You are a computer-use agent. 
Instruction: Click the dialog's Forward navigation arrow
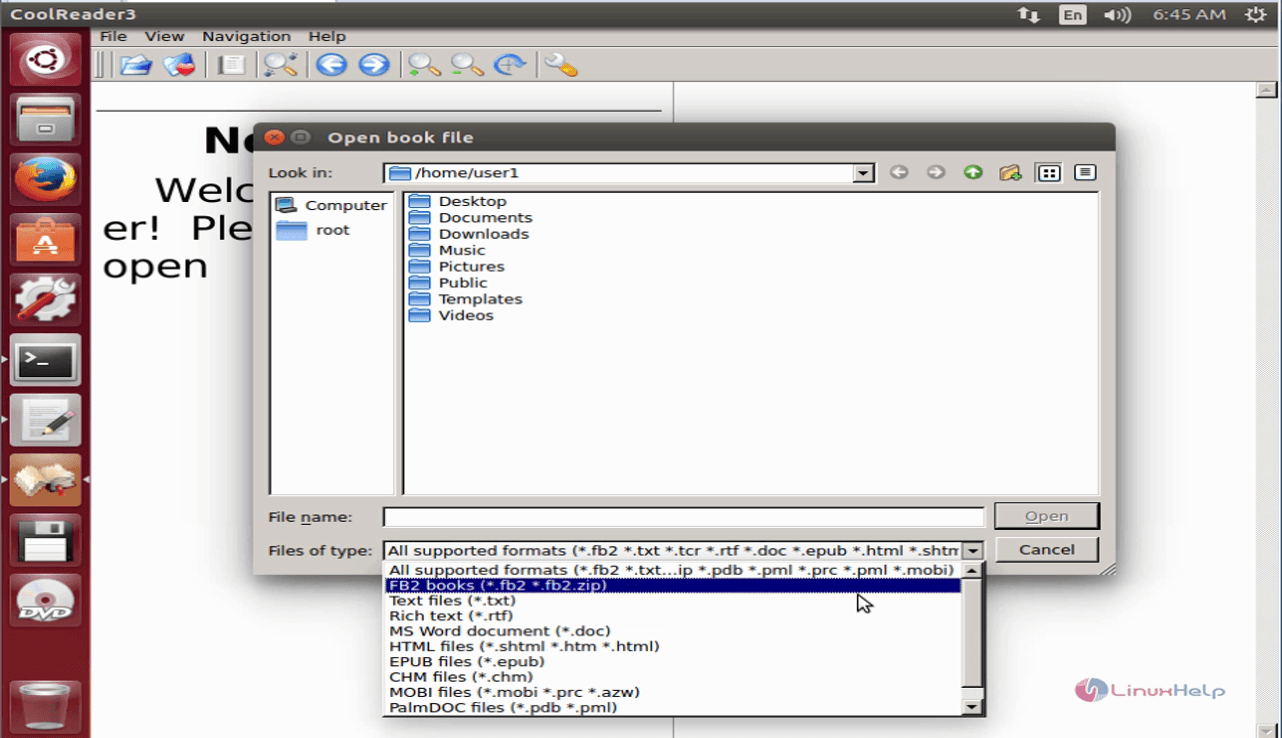[x=935, y=172]
